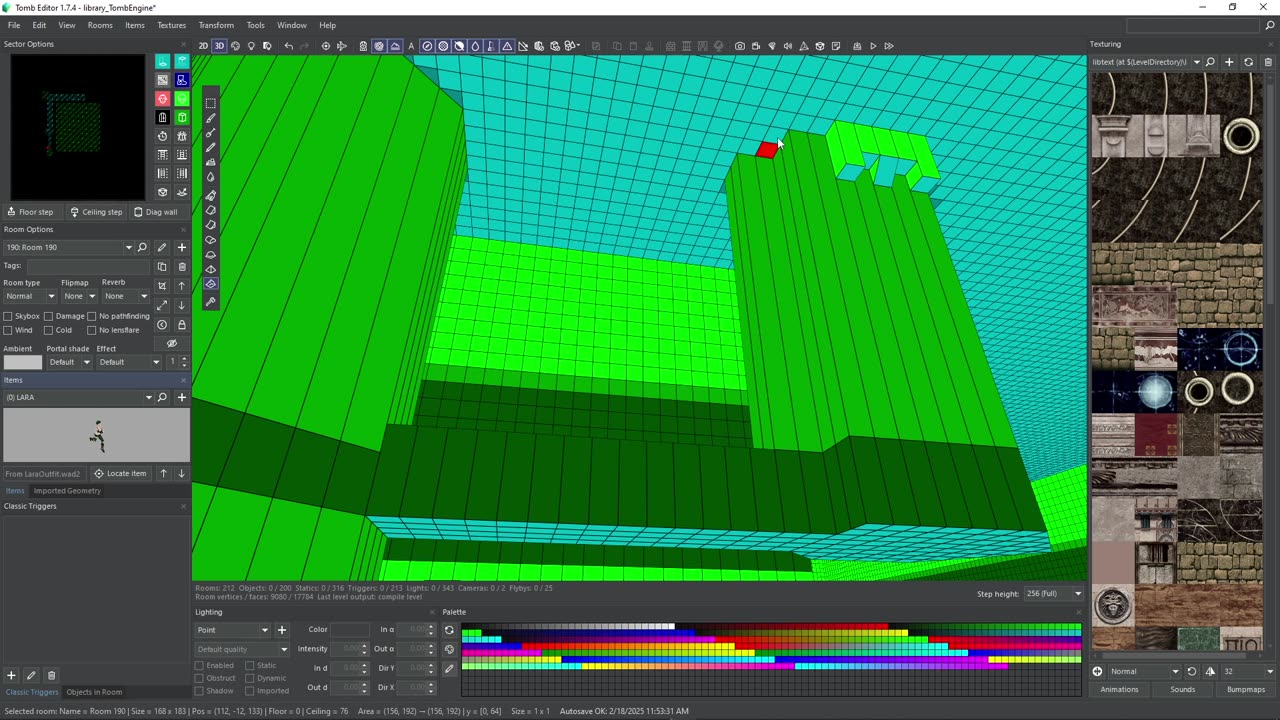Click the camera snapshot icon in toolbar
This screenshot has height=720, width=1280.
point(739,46)
